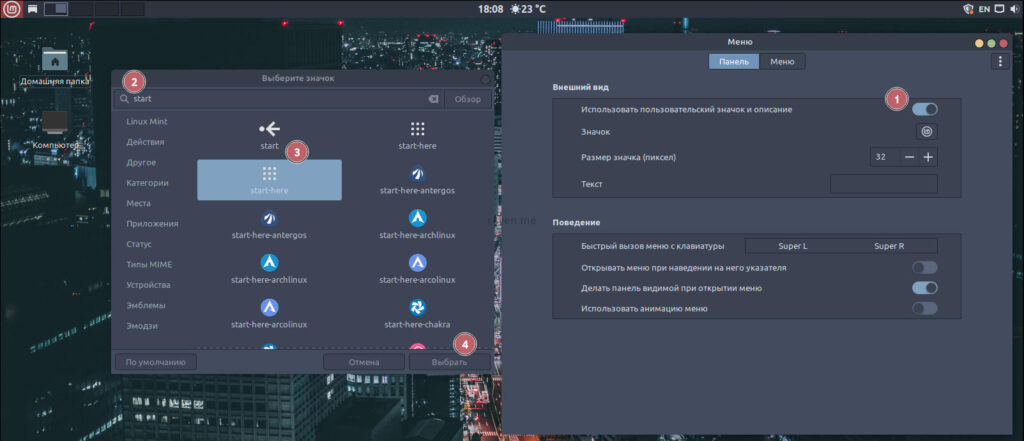
Task: Clear the search field with backspace icon
Action: coord(433,99)
